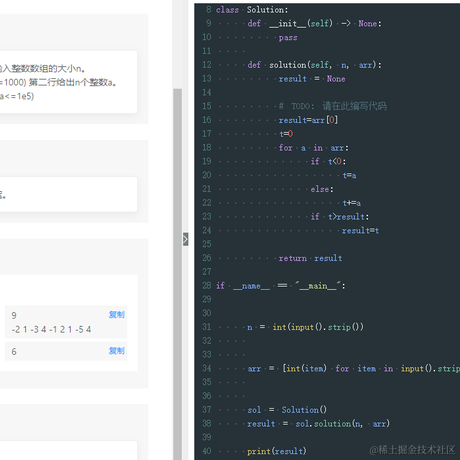Copy the sample output 6 via its 复制 link
Screen dimensions: 460x460
tap(117, 351)
